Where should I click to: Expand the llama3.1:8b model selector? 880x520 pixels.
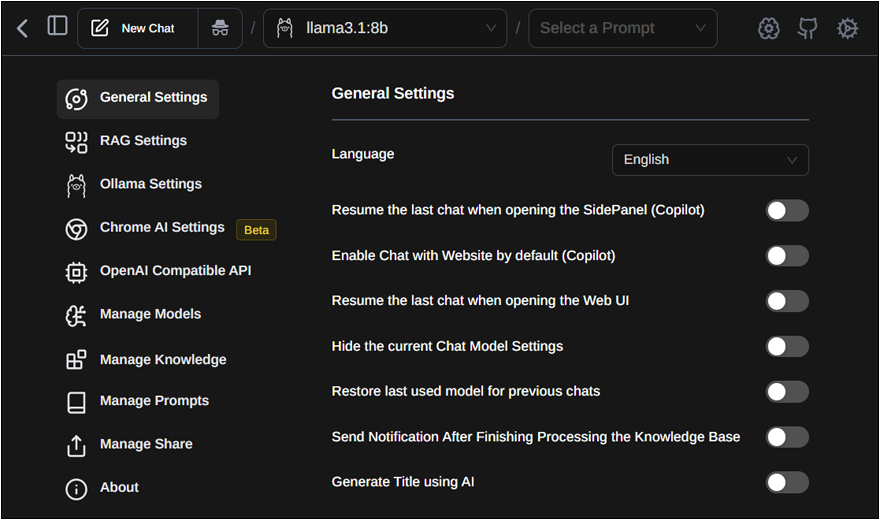385,28
